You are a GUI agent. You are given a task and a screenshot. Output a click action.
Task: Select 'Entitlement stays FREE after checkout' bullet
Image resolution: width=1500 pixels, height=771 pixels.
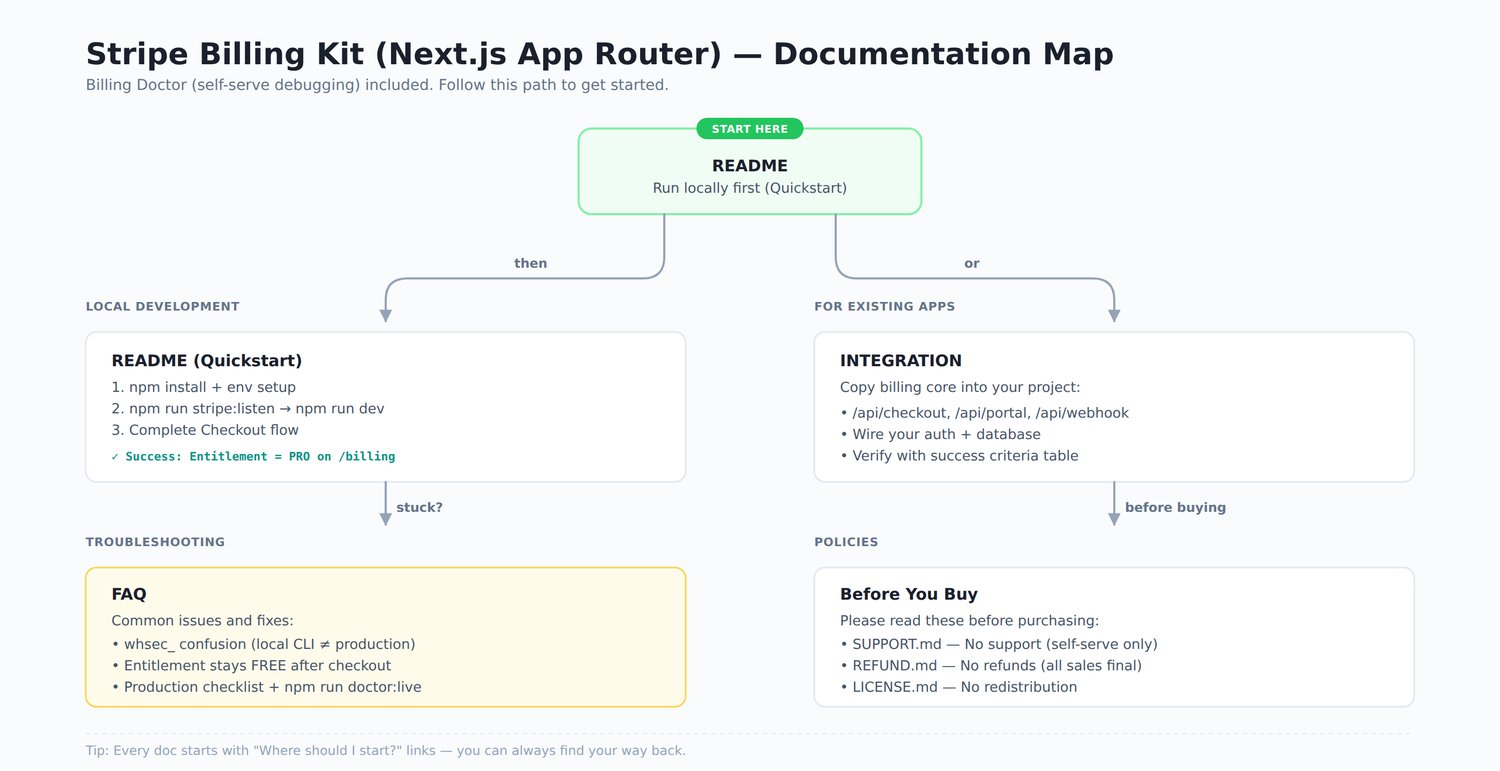pos(251,666)
